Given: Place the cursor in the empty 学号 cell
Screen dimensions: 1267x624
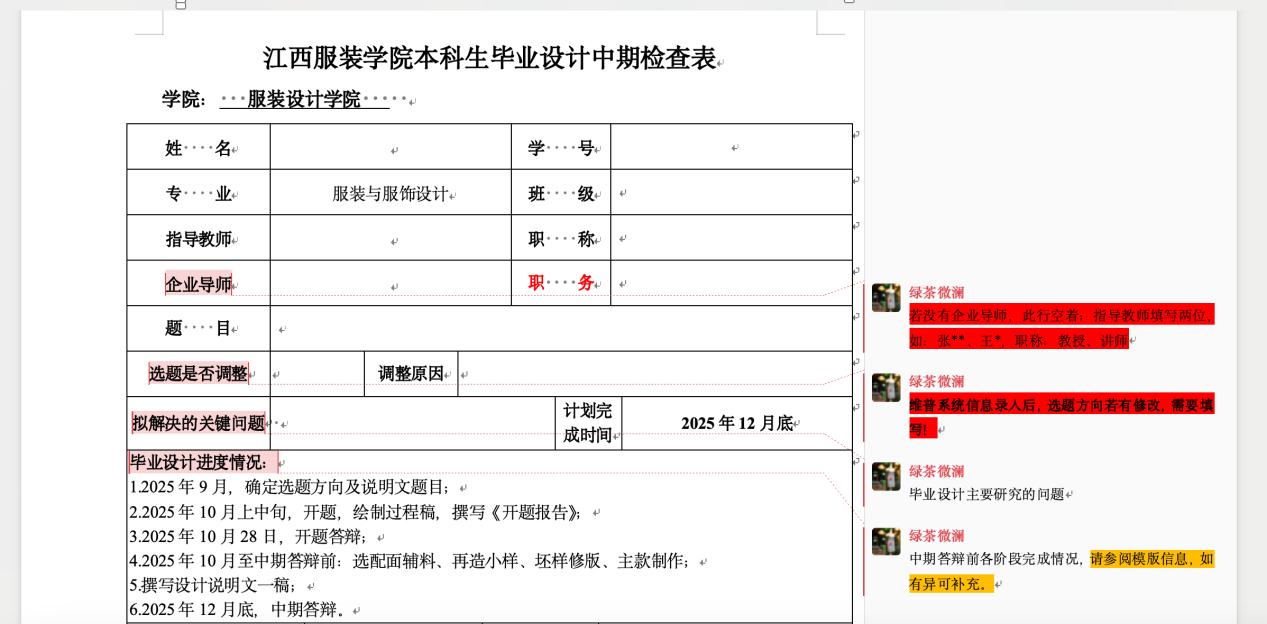Looking at the screenshot, I should pos(730,148).
